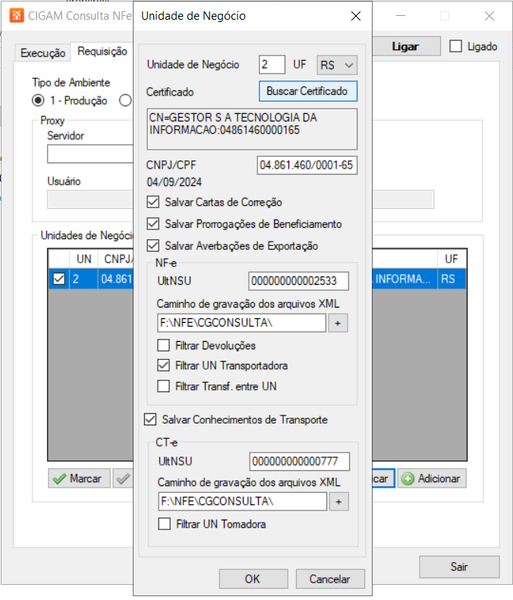Screen dimensions: 513x600
Task: Browse CT-e XML path with plus button
Action: (339, 502)
